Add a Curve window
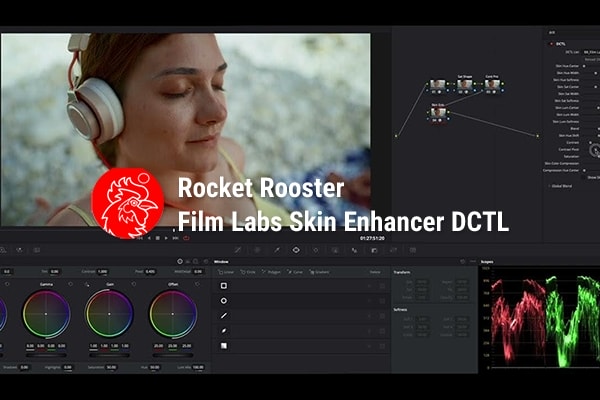 coord(295,272)
